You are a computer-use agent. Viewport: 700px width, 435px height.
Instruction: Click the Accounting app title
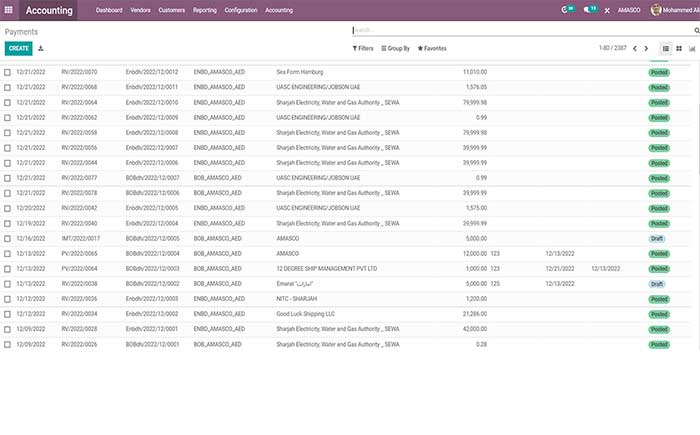pos(49,10)
